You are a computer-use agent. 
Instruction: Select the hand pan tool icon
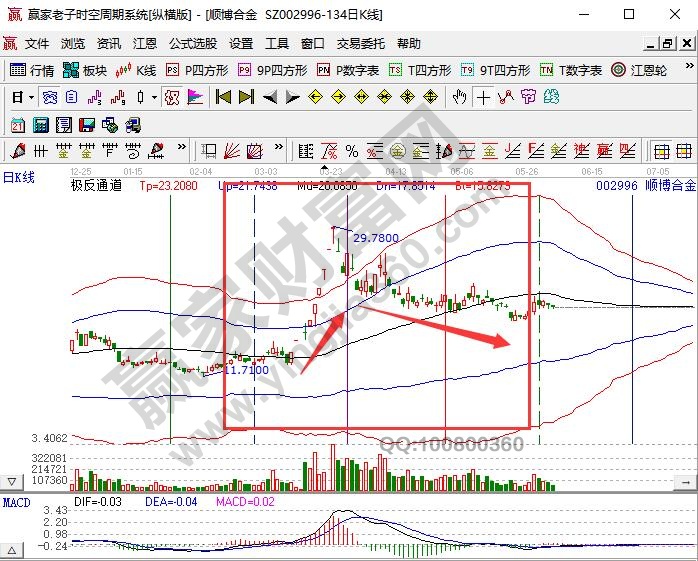click(459, 97)
